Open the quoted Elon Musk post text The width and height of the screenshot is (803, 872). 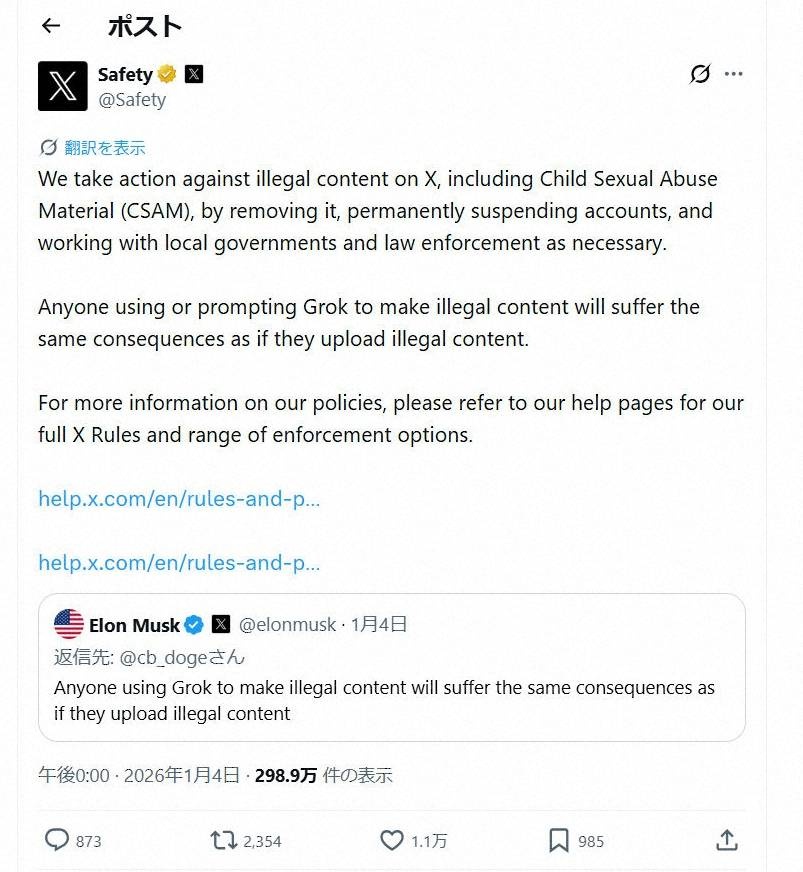(384, 700)
